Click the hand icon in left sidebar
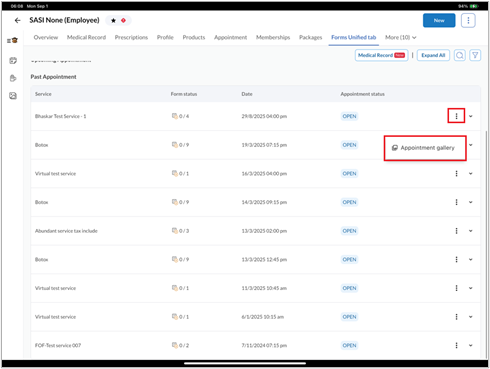 coord(13,78)
